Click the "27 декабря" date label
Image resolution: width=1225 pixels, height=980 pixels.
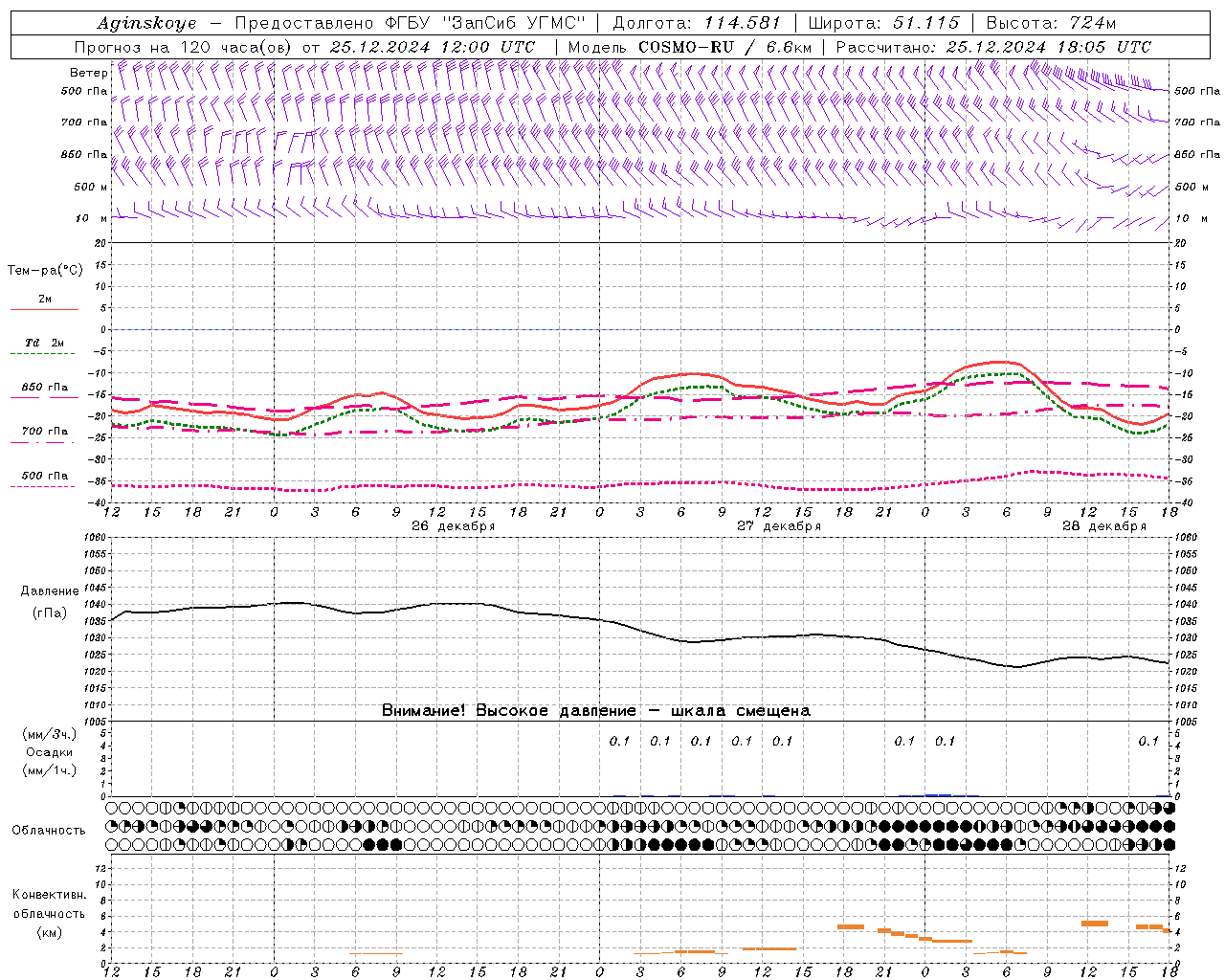(778, 526)
